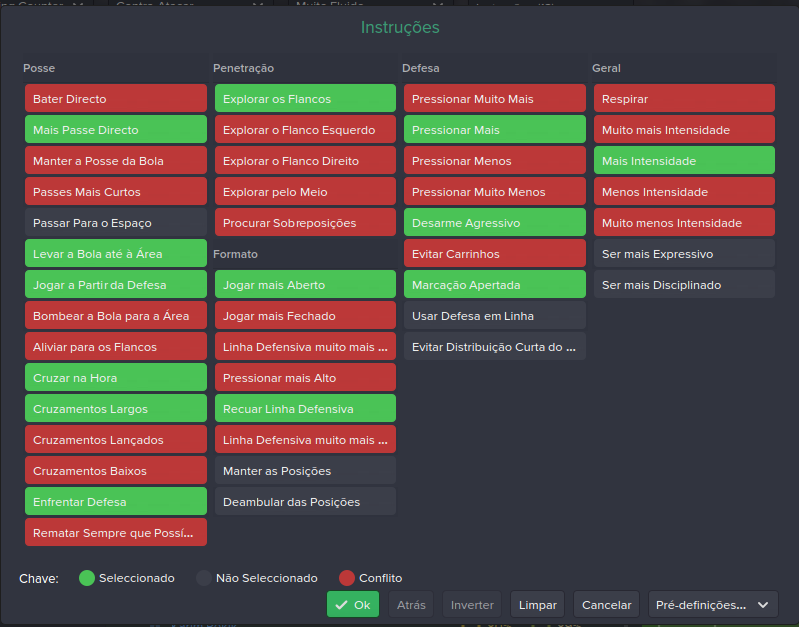Image resolution: width=799 pixels, height=627 pixels.
Task: Deselect Desarme Agressivo instruction
Action: (495, 223)
